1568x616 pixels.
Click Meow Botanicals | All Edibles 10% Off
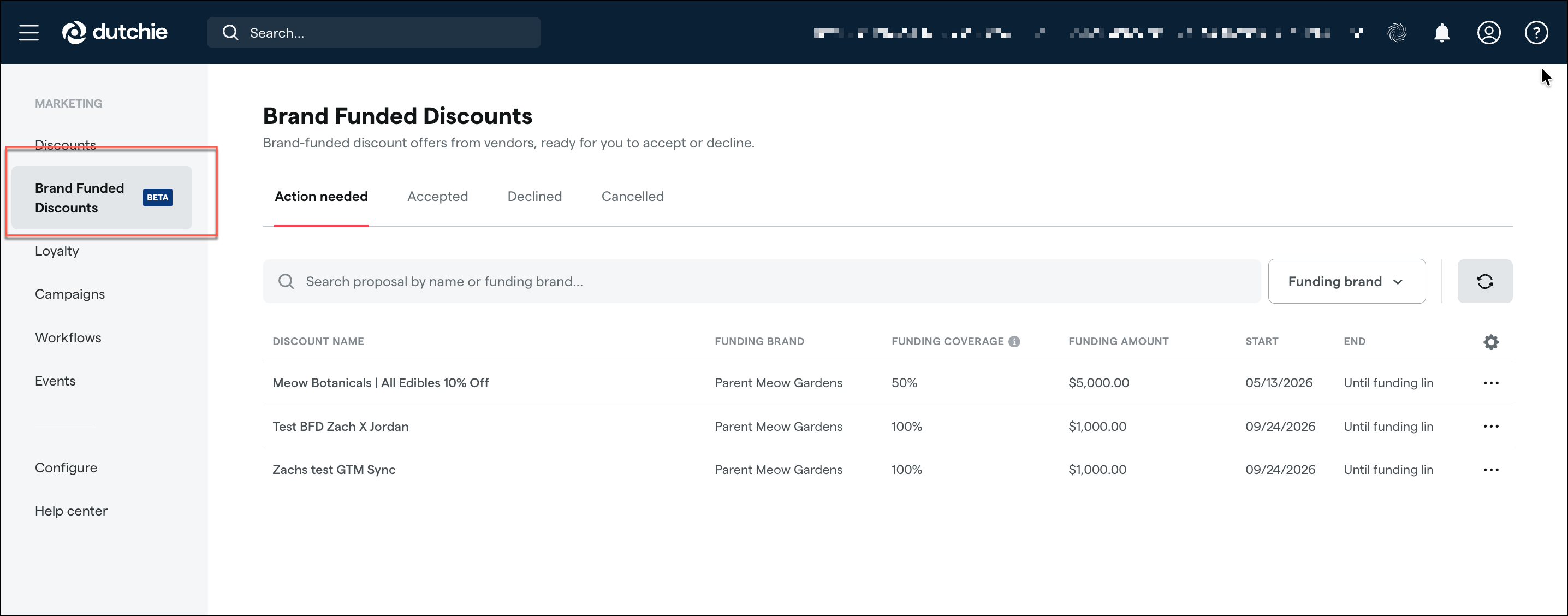pos(381,383)
